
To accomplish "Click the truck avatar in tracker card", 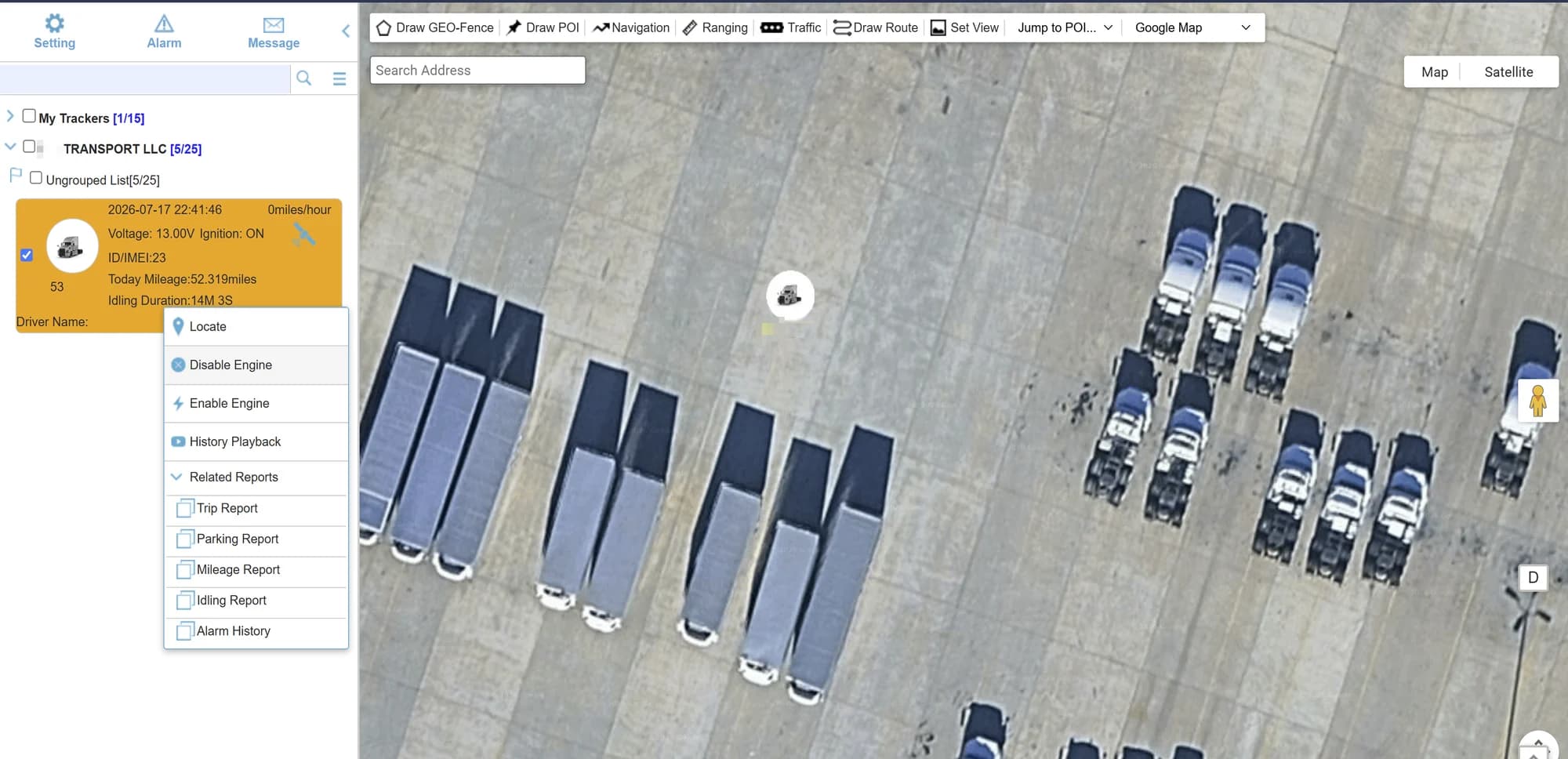I will click(72, 246).
